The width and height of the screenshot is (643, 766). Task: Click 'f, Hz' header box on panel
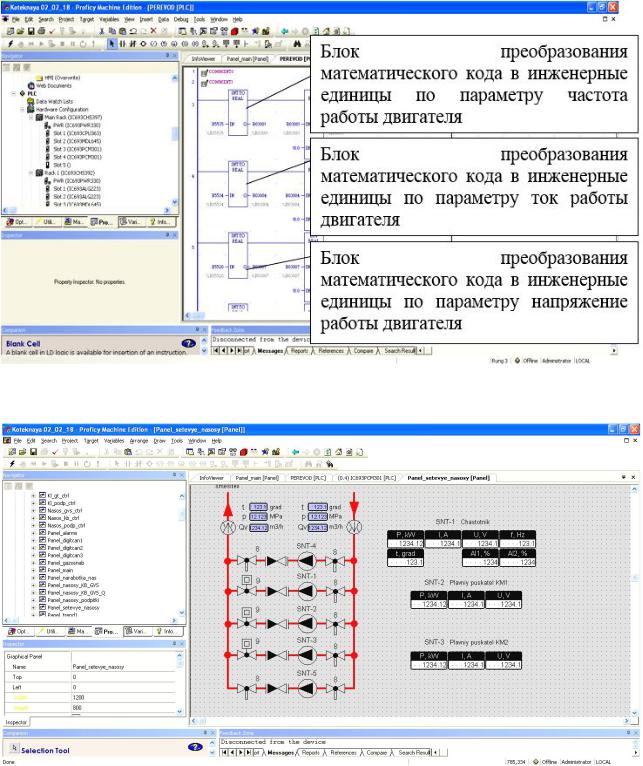[x=518, y=535]
